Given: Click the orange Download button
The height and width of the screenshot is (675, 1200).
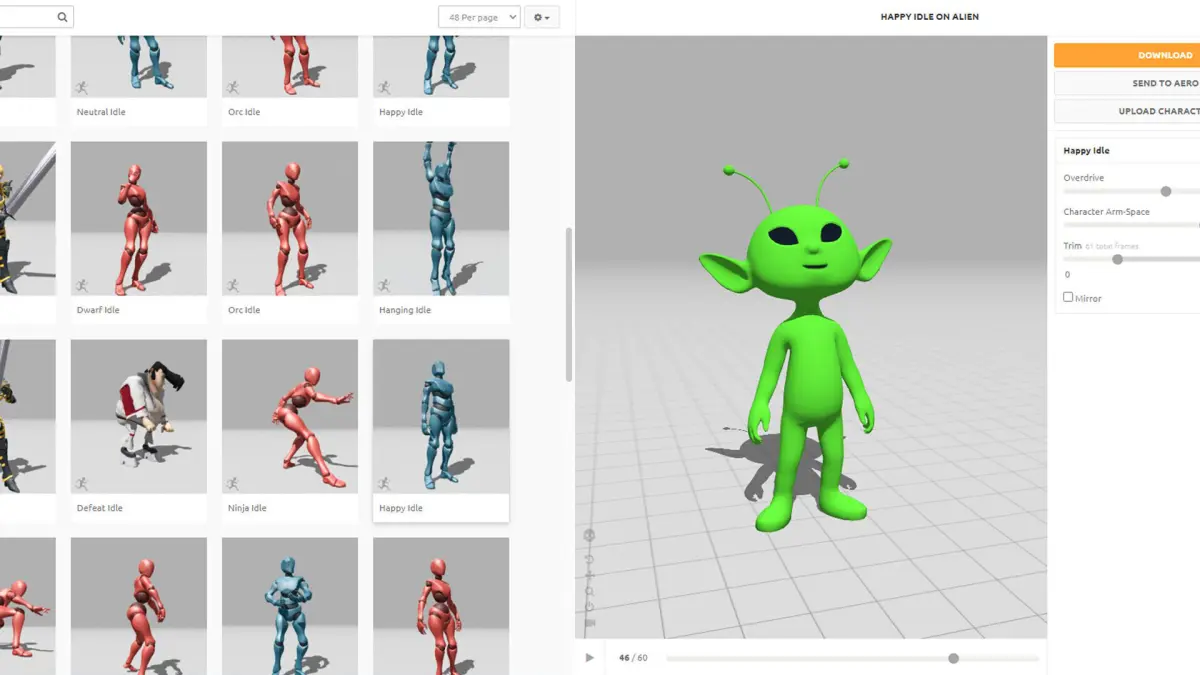Looking at the screenshot, I should pyautogui.click(x=1127, y=55).
